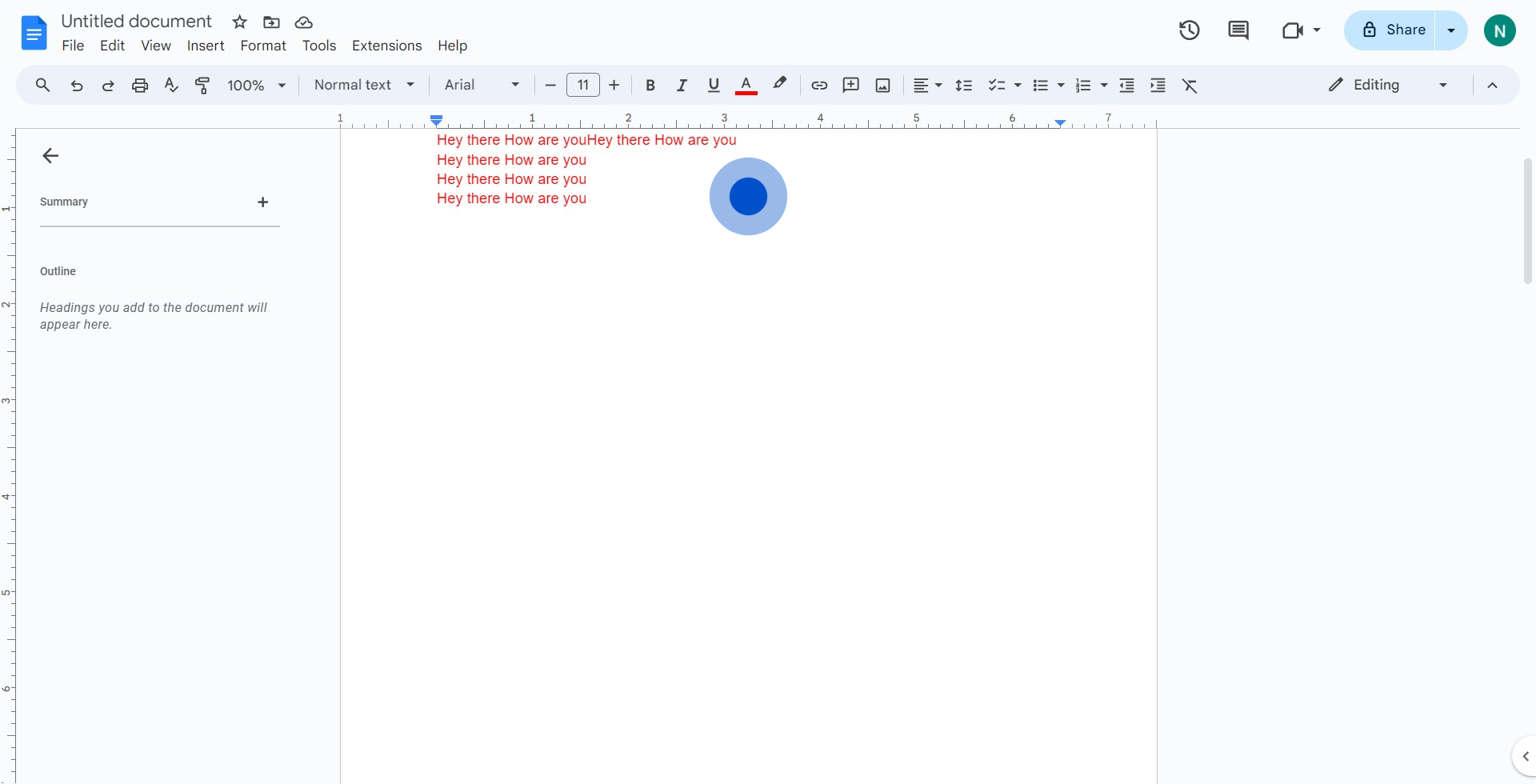
Task: Redo the last action
Action: [x=108, y=85]
